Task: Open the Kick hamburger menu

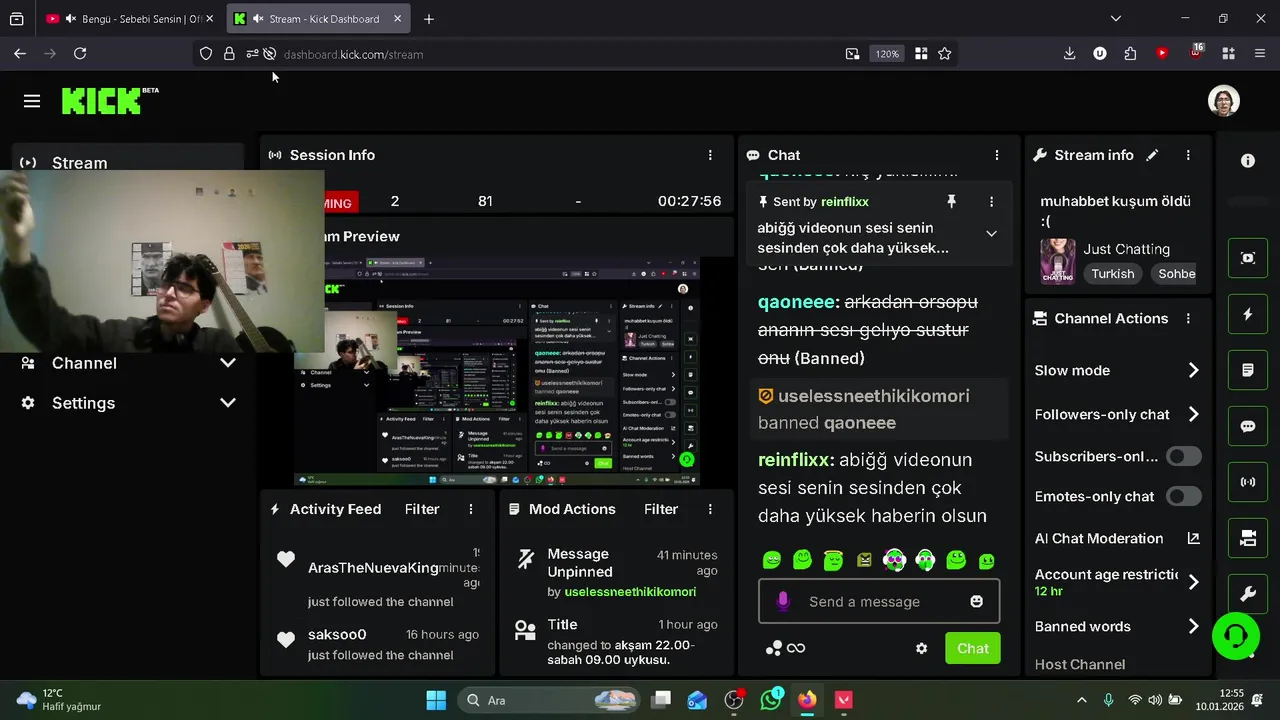Action: pyautogui.click(x=32, y=101)
